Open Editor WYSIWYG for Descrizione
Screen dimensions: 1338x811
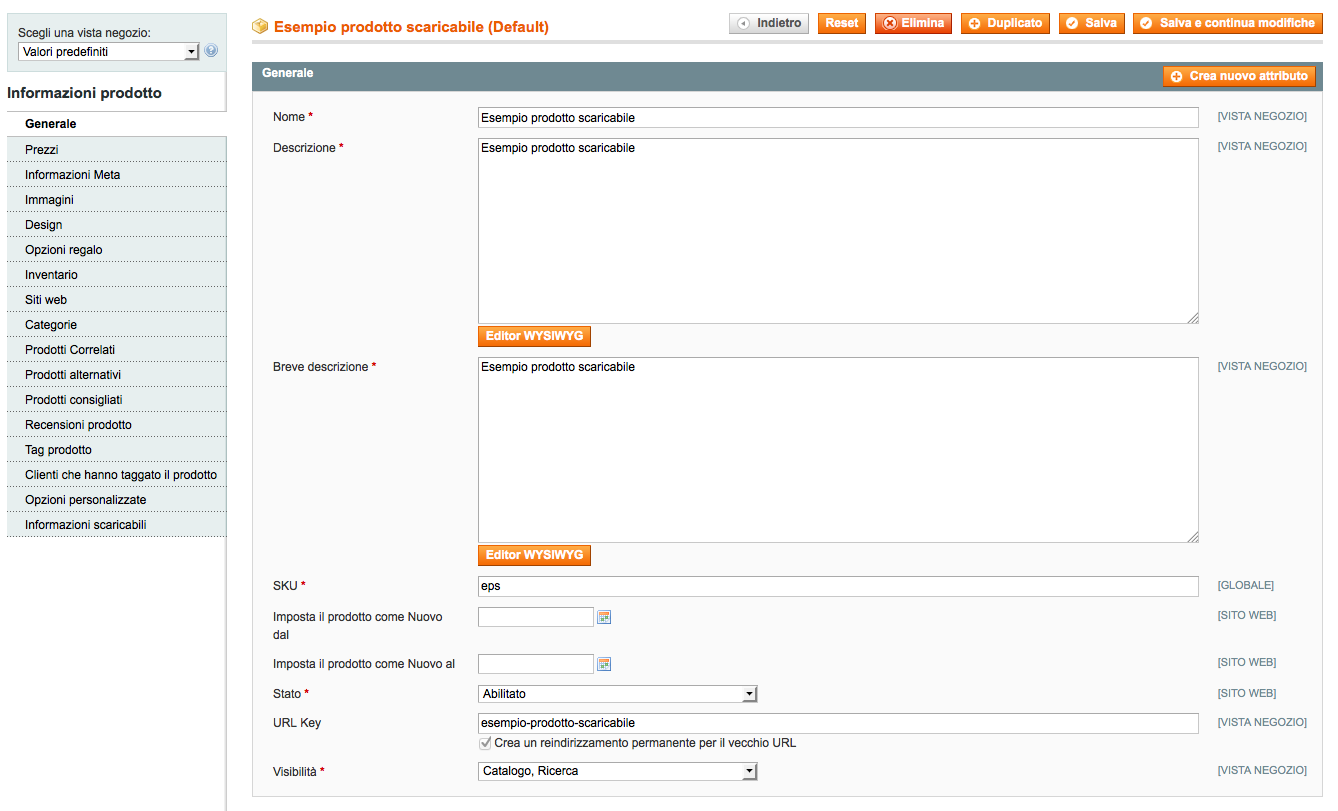point(534,336)
